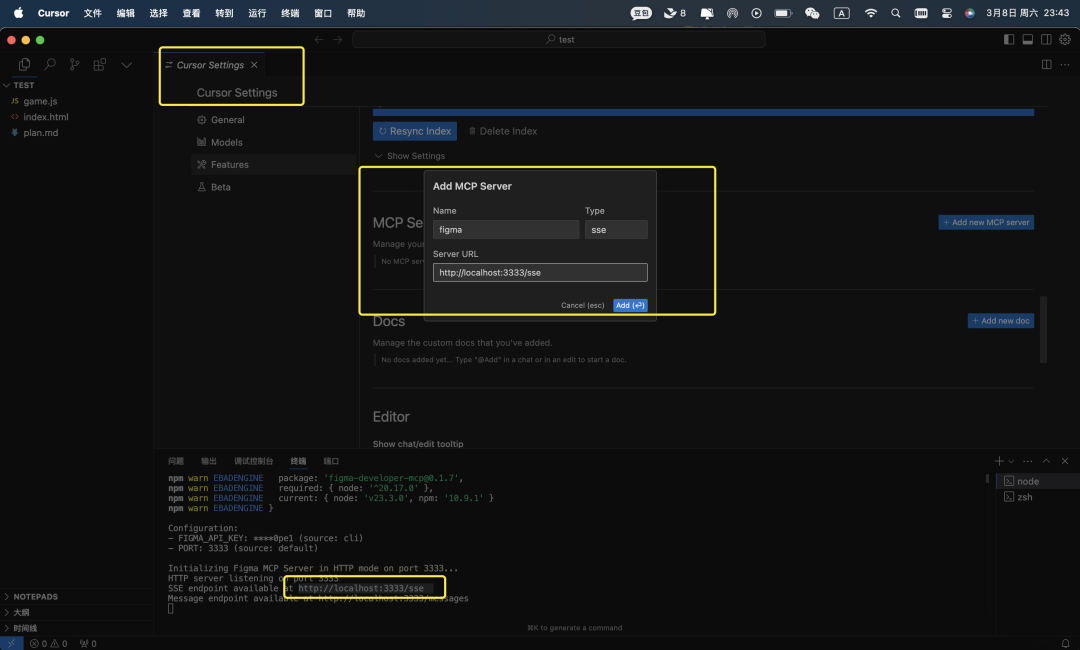Toggle the bottom panel layout icon
Image resolution: width=1080 pixels, height=650 pixels.
pyautogui.click(x=1027, y=39)
